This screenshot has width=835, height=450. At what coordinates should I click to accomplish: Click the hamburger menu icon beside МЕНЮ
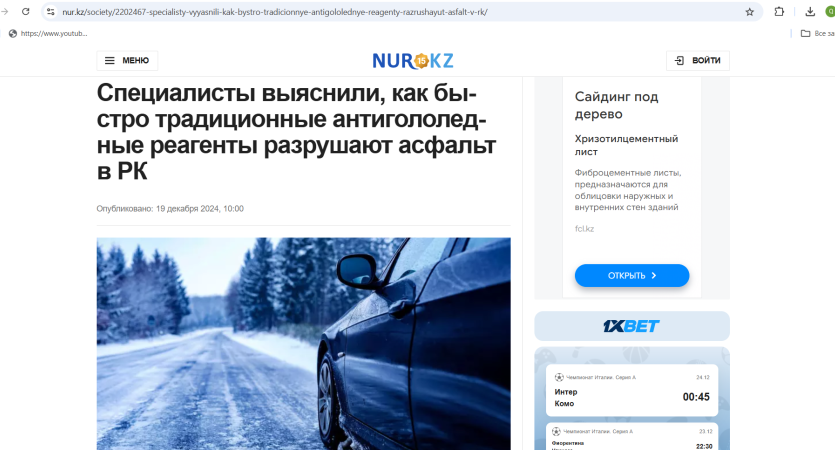pos(110,61)
